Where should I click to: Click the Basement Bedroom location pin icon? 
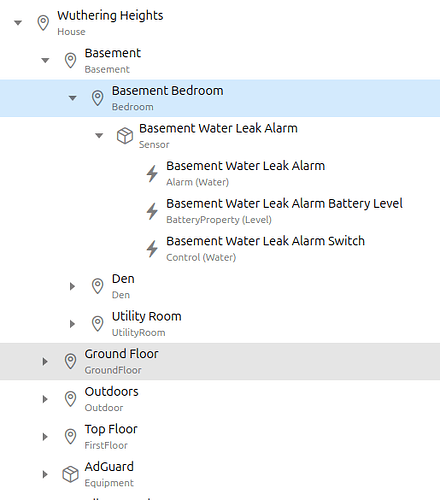coord(97,98)
